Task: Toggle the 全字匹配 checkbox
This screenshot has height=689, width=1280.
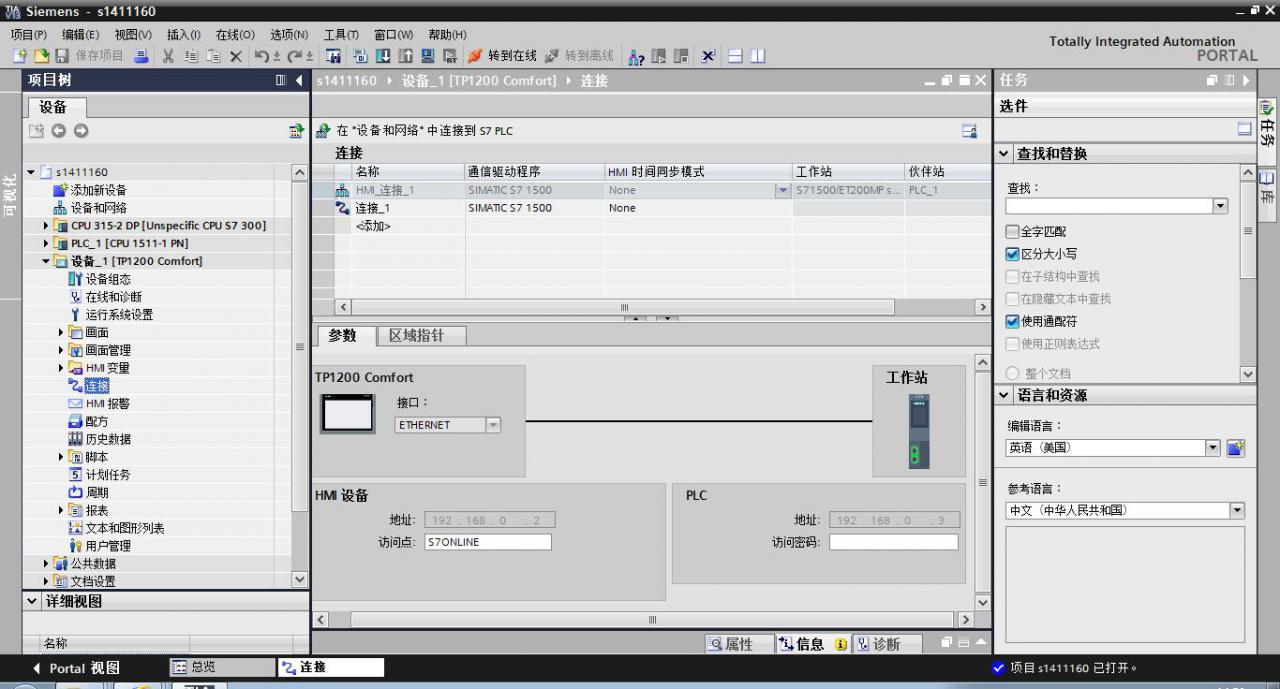Action: tap(1012, 231)
